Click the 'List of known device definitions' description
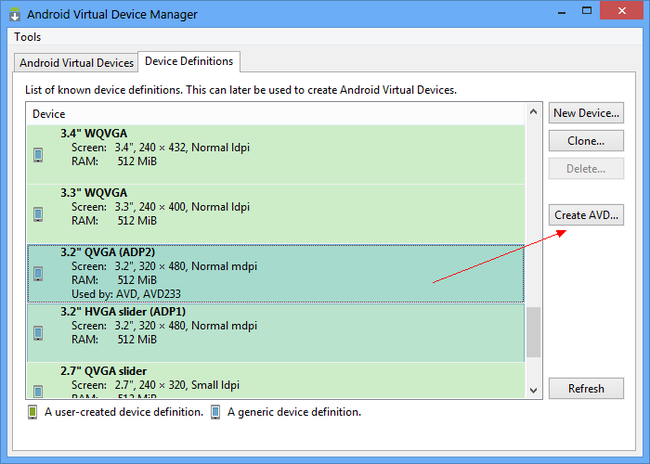Viewport: 650px width, 464px height. coord(241,90)
